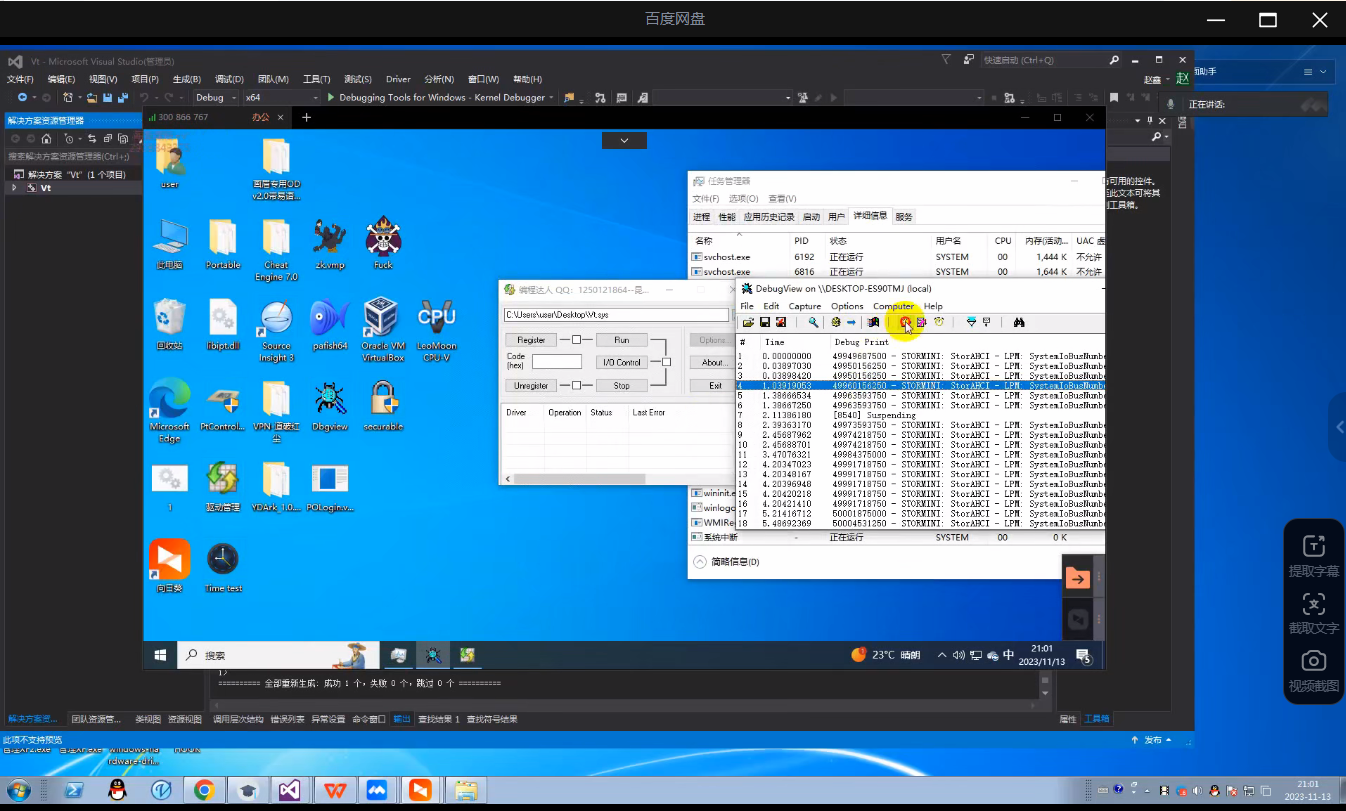This screenshot has height=811, width=1346.
Task: Click DebugView Save floppy disk icon
Action: (765, 322)
